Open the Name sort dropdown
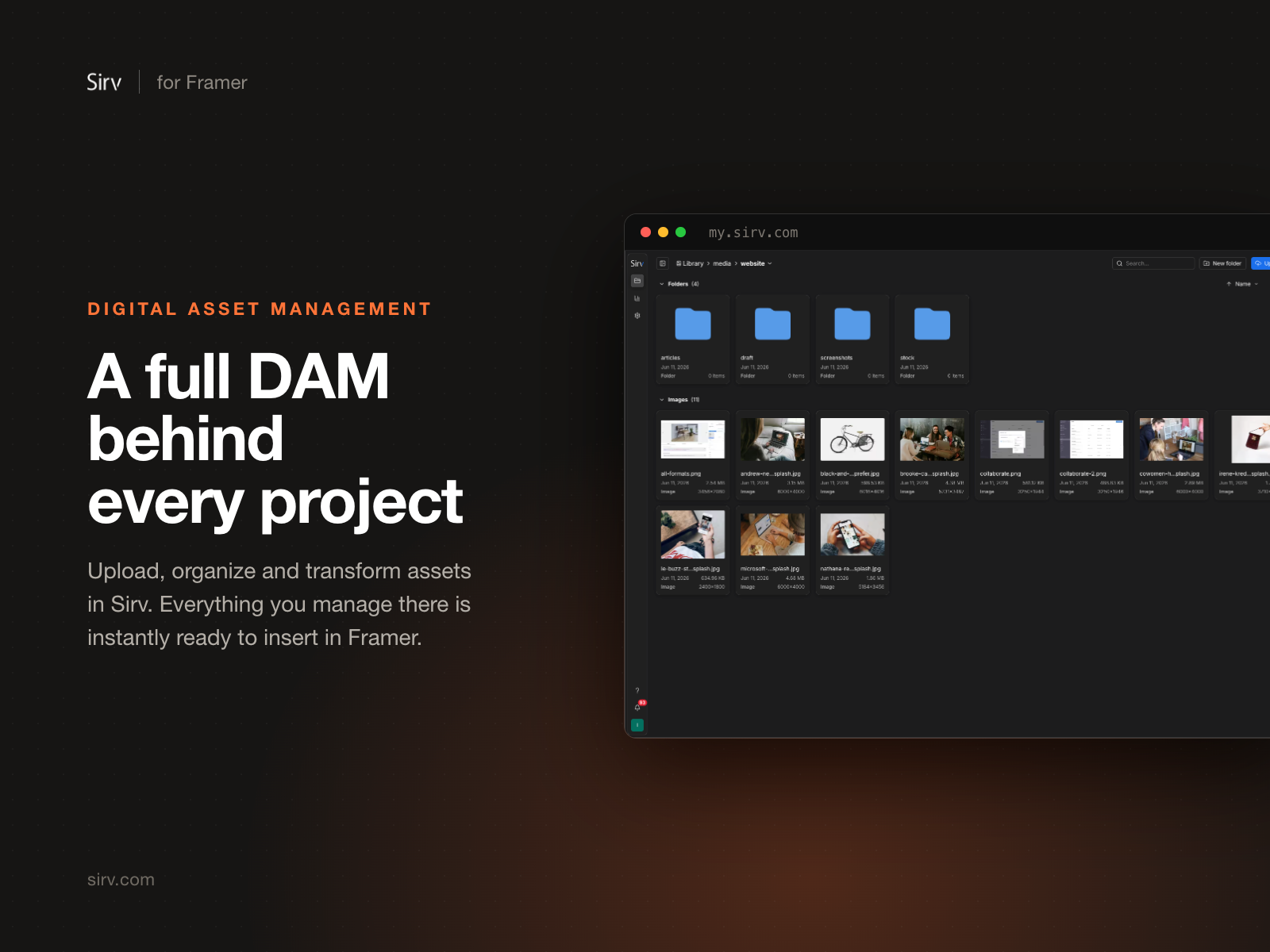 point(1243,284)
